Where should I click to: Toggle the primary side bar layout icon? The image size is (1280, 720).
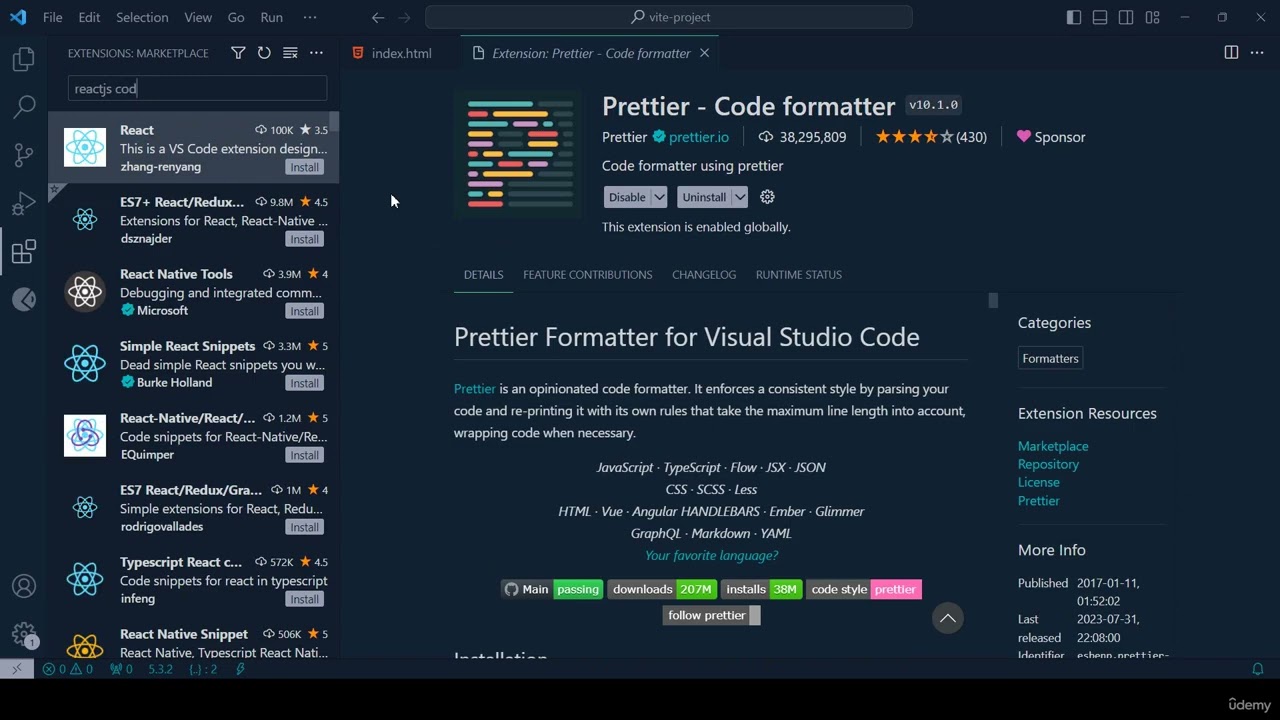[1074, 17]
